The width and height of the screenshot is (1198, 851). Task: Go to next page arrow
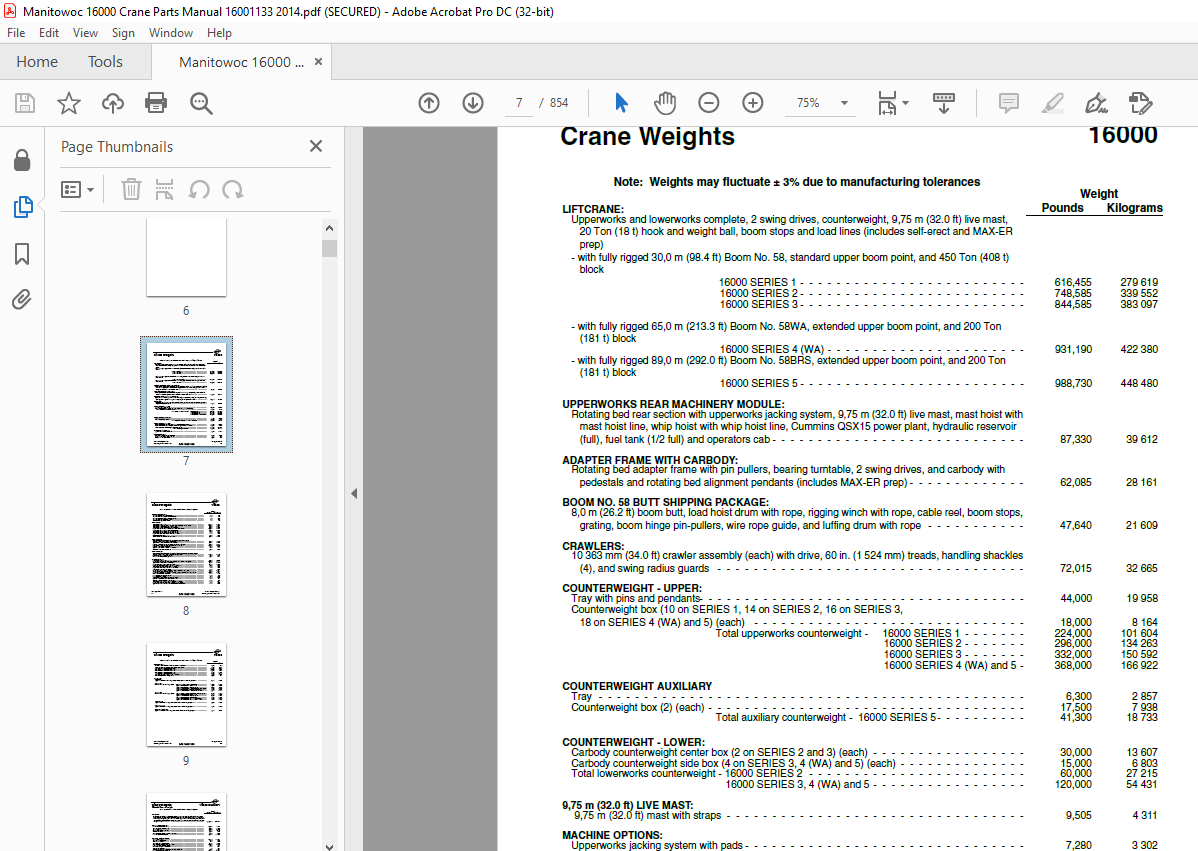click(473, 102)
